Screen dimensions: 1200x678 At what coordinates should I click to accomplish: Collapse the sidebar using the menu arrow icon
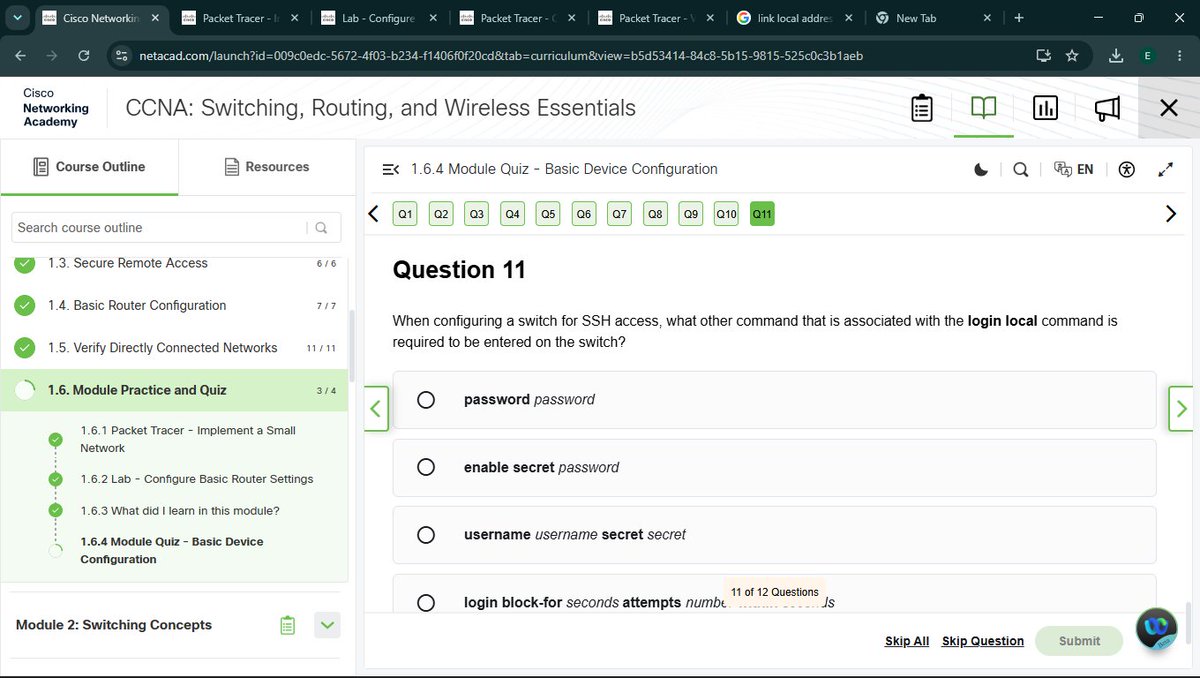pos(391,170)
